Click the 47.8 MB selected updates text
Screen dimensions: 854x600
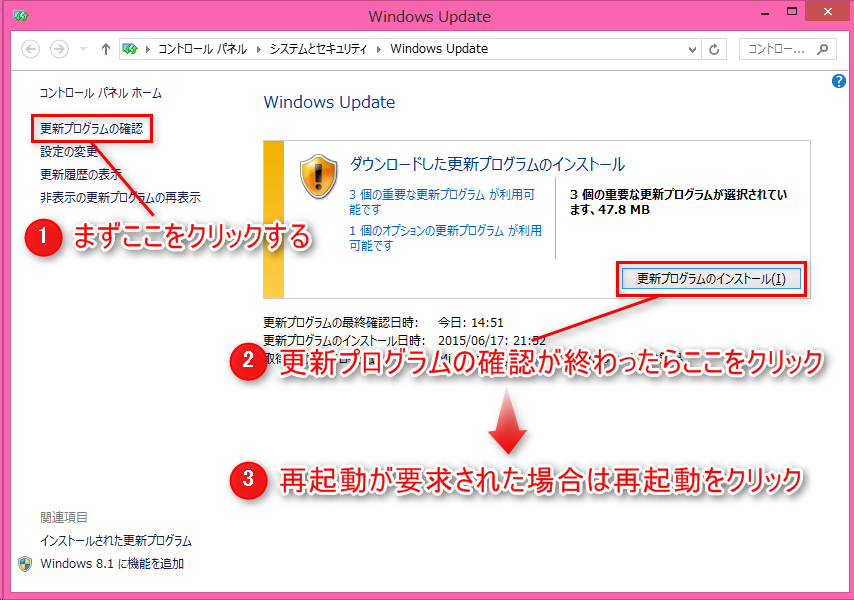[624, 210]
